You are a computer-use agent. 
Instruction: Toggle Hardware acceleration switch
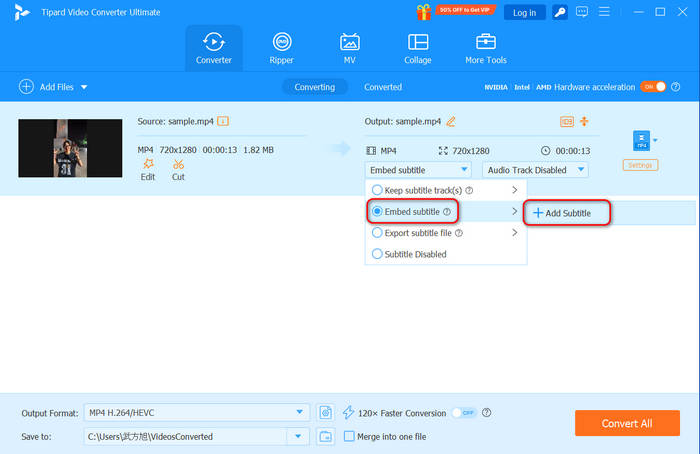[x=652, y=87]
